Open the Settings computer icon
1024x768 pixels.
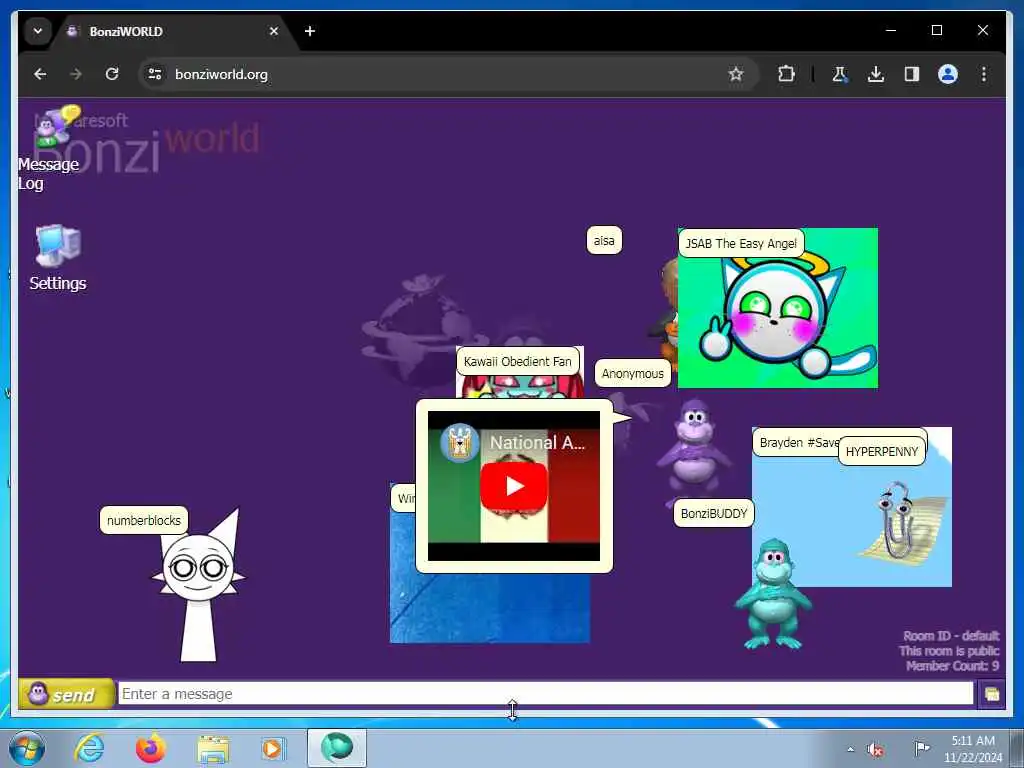click(57, 257)
